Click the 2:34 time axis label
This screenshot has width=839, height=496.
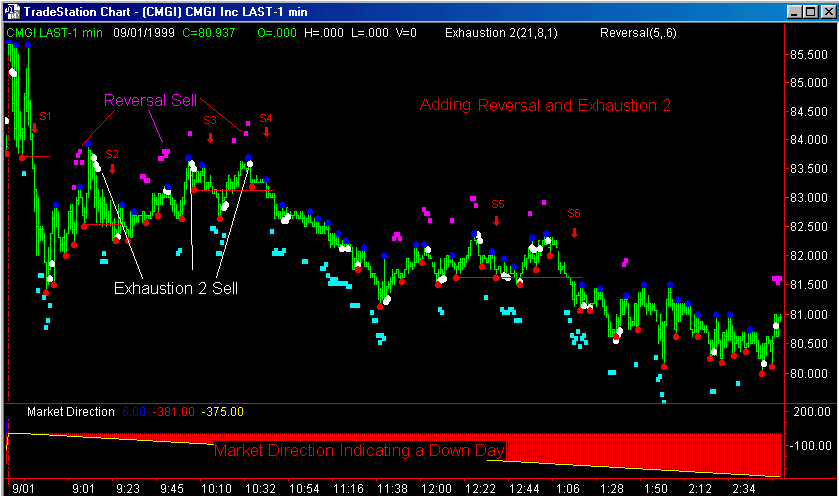point(744,489)
